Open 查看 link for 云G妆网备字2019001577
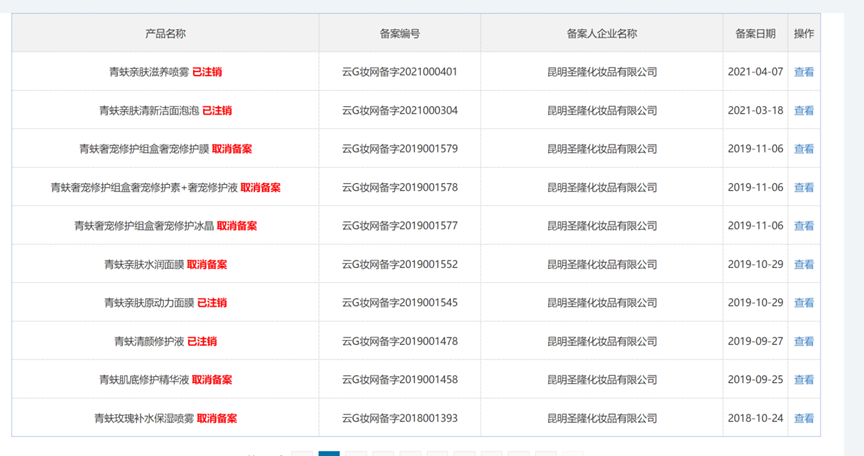864x456 pixels. click(x=803, y=226)
